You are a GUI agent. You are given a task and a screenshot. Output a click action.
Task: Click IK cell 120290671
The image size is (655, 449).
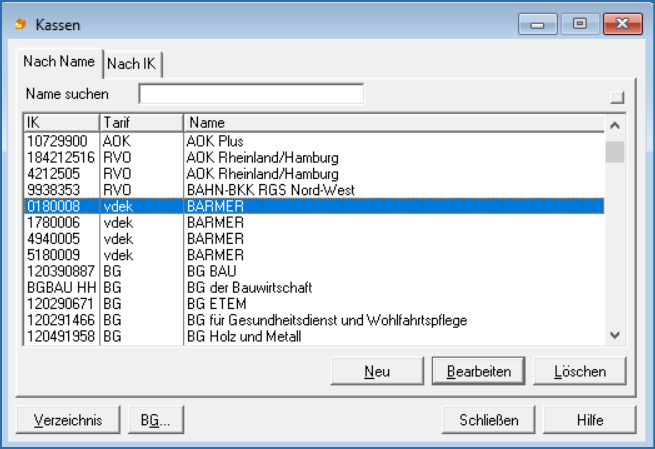pyautogui.click(x=61, y=304)
